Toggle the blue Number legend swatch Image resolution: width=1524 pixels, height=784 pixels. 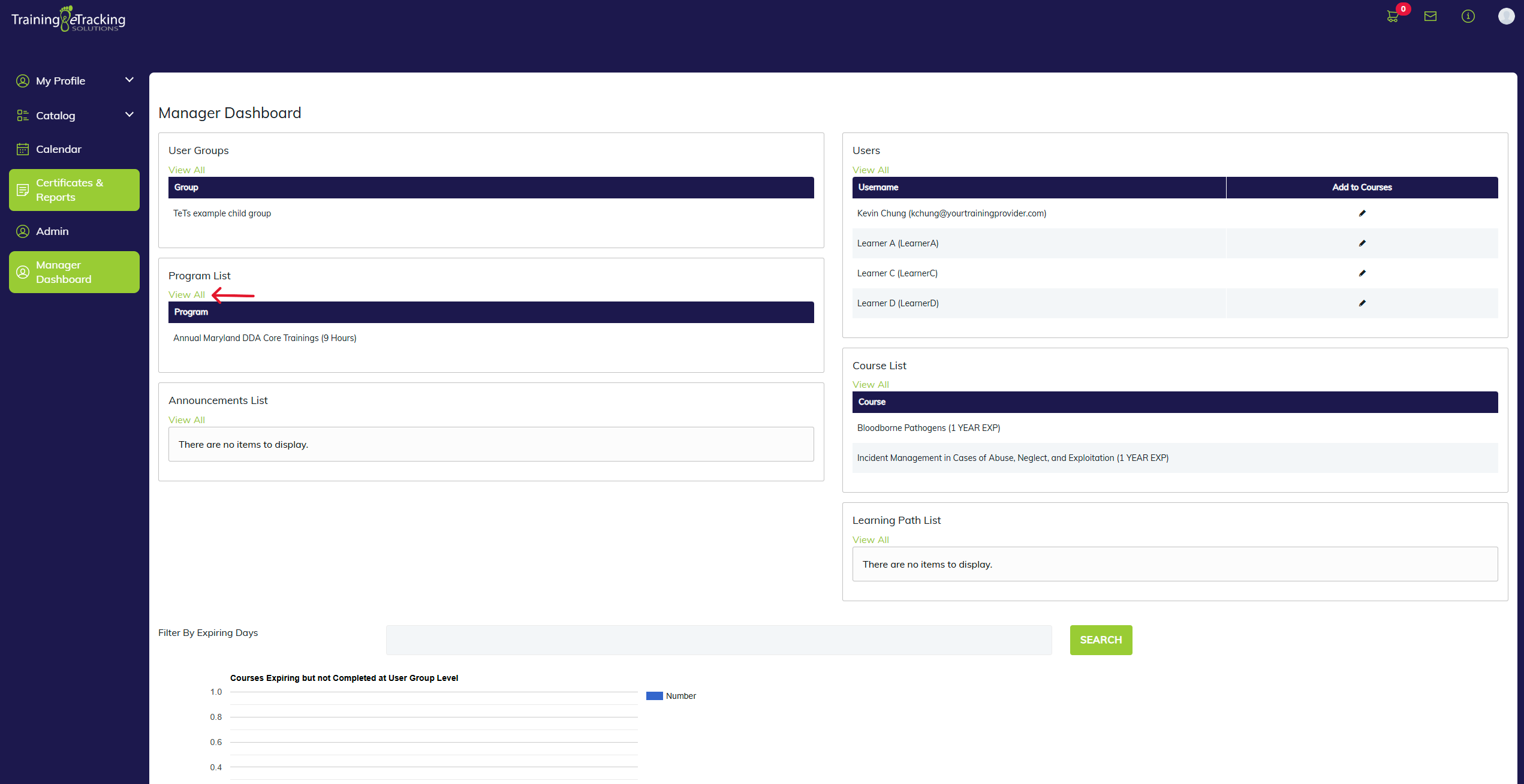[x=654, y=696]
